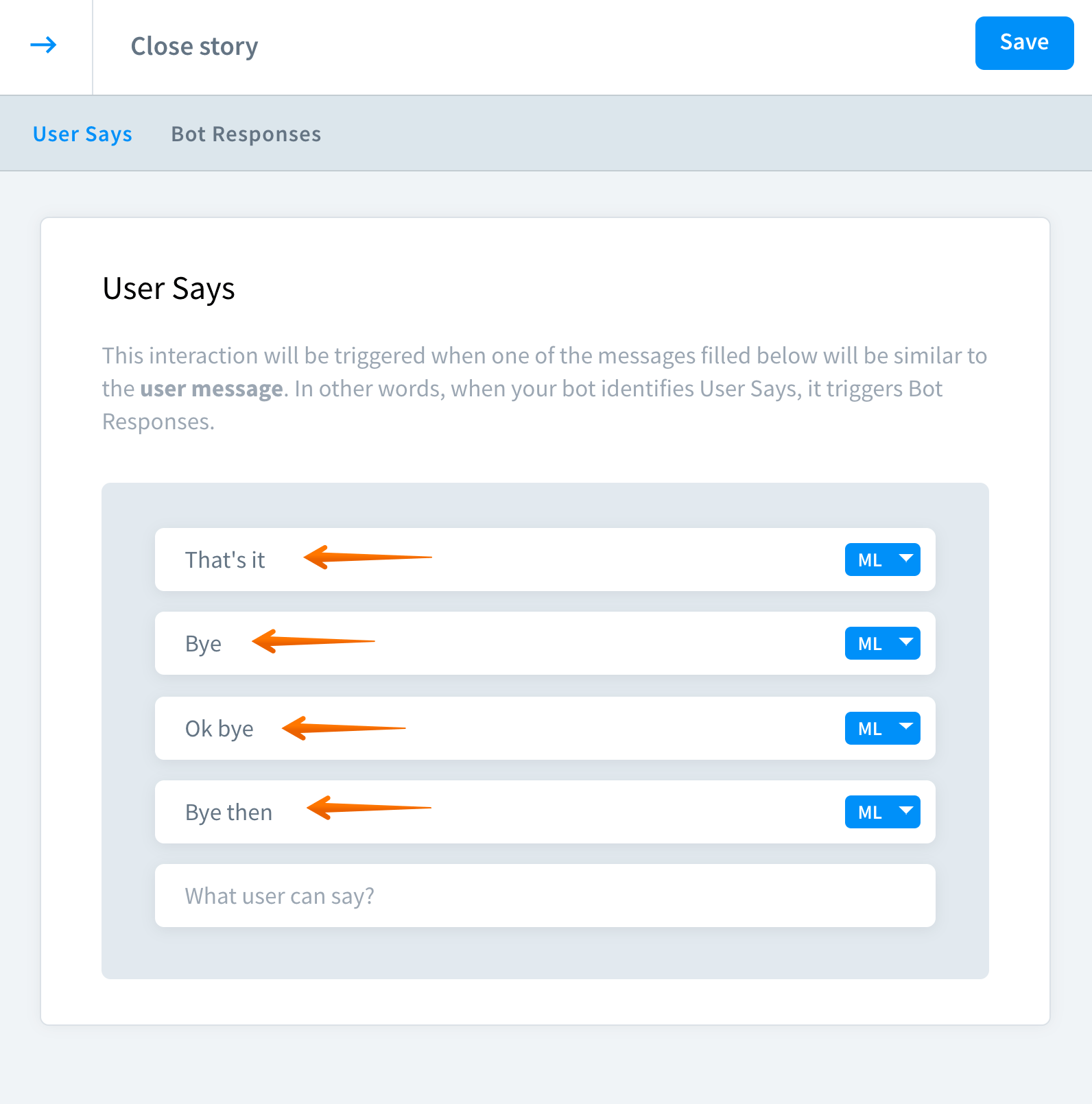Click the orange arrow beside "Ok bye"
Screen dimensions: 1092x1104
(x=343, y=728)
